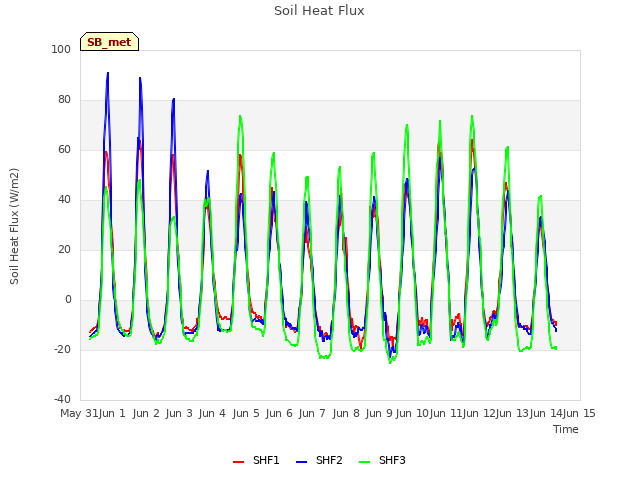This screenshot has width=640, height=480.
Task: Click the 60 y-axis tick label
Action: point(64,149)
